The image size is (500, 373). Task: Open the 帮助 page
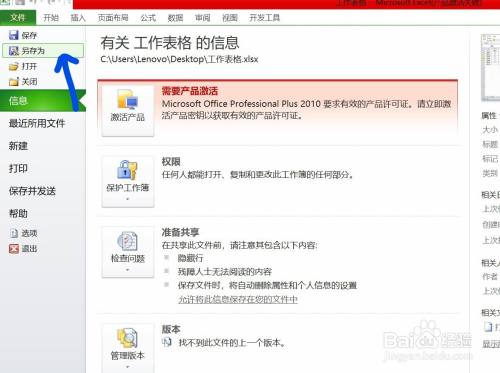tap(18, 213)
